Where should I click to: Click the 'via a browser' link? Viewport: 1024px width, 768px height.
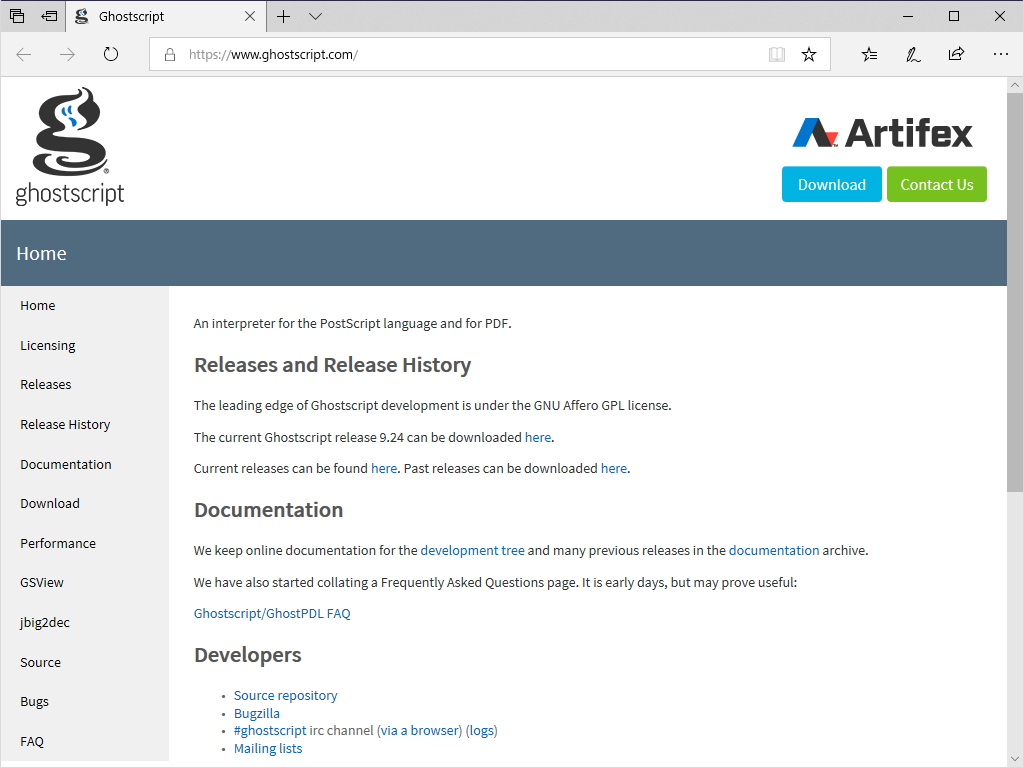pos(419,731)
